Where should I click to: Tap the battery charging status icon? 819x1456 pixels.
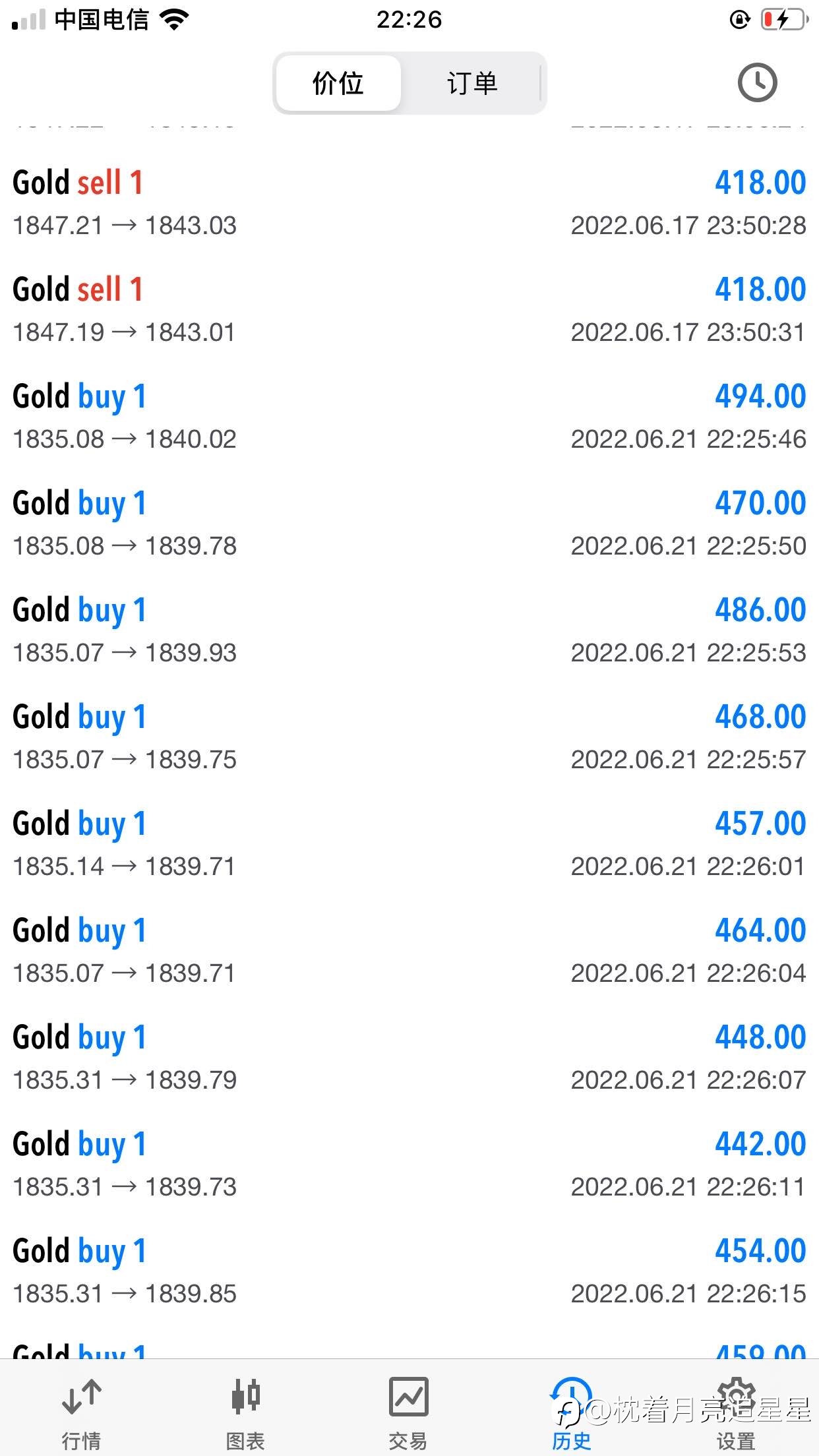[x=784, y=20]
